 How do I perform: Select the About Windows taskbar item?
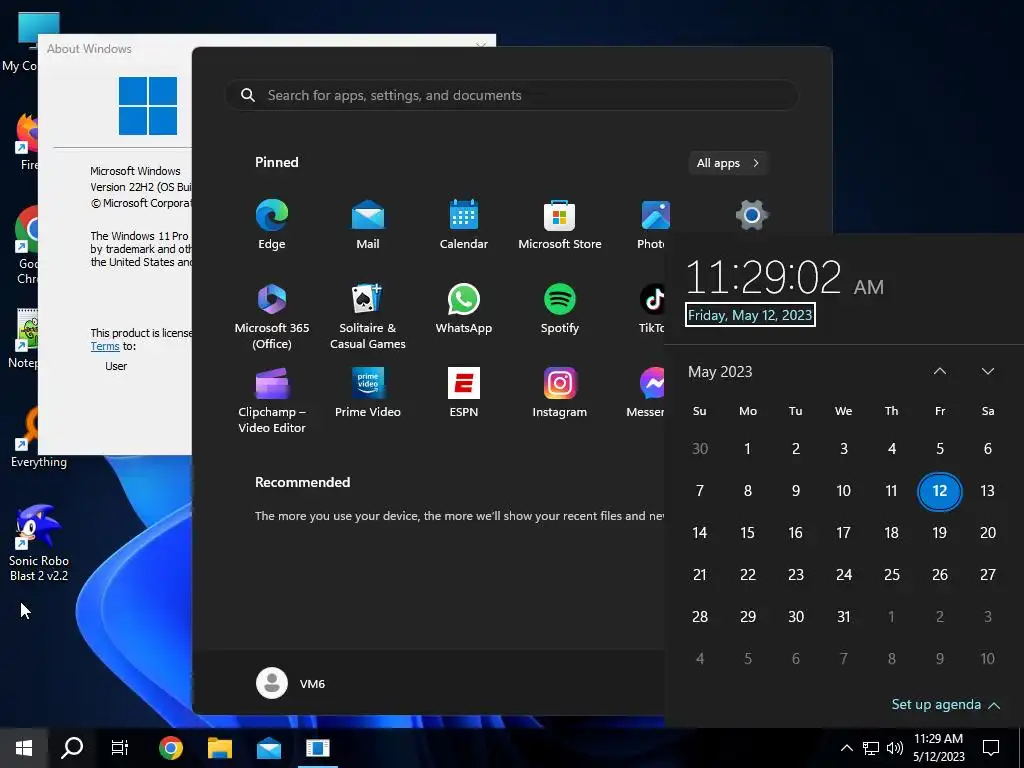317,748
